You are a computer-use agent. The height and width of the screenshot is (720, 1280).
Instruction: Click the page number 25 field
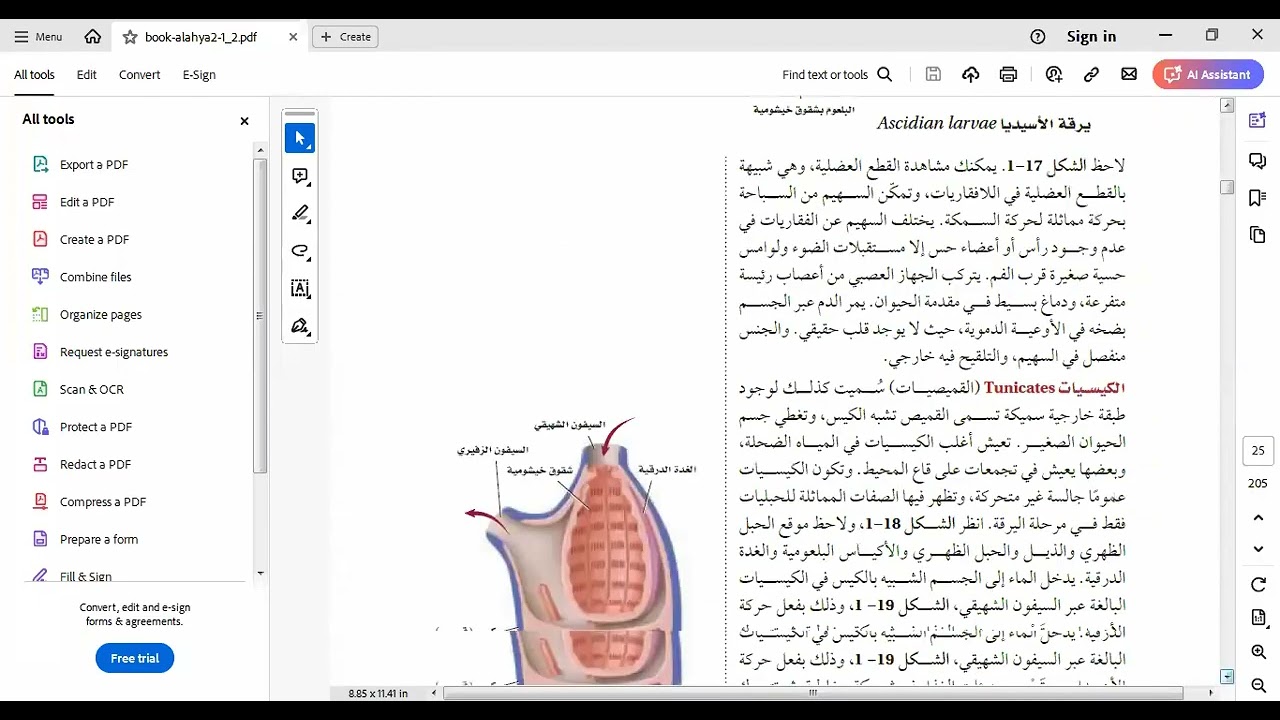tap(1258, 451)
